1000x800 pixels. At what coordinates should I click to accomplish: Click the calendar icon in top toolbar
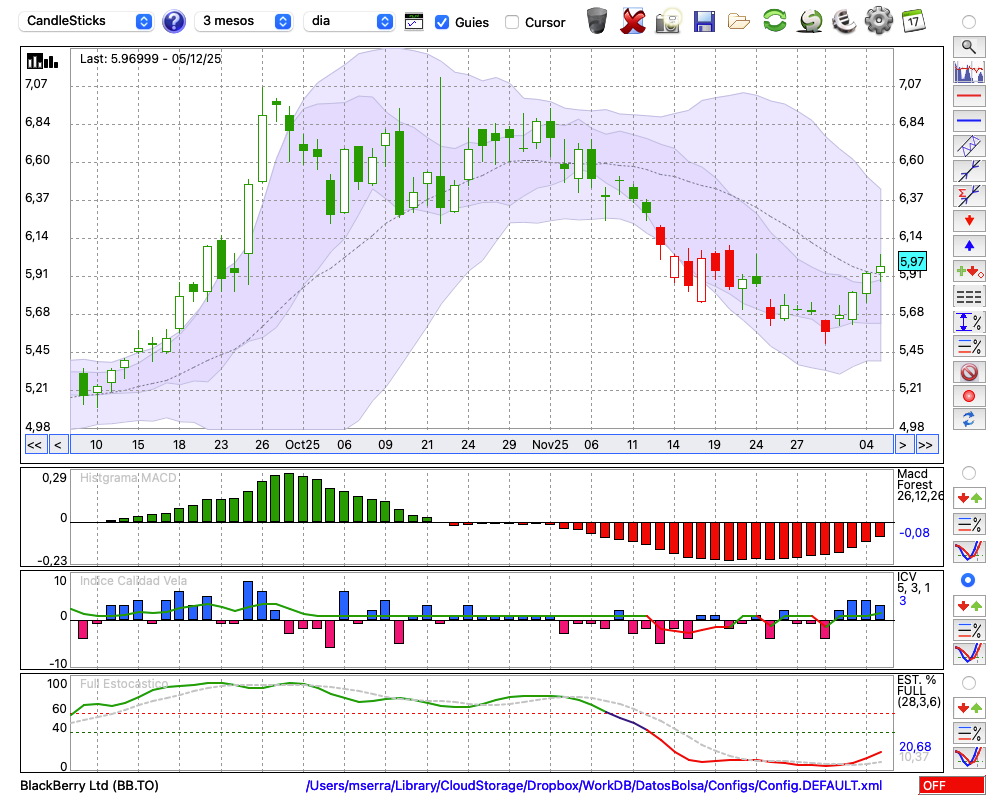click(913, 21)
